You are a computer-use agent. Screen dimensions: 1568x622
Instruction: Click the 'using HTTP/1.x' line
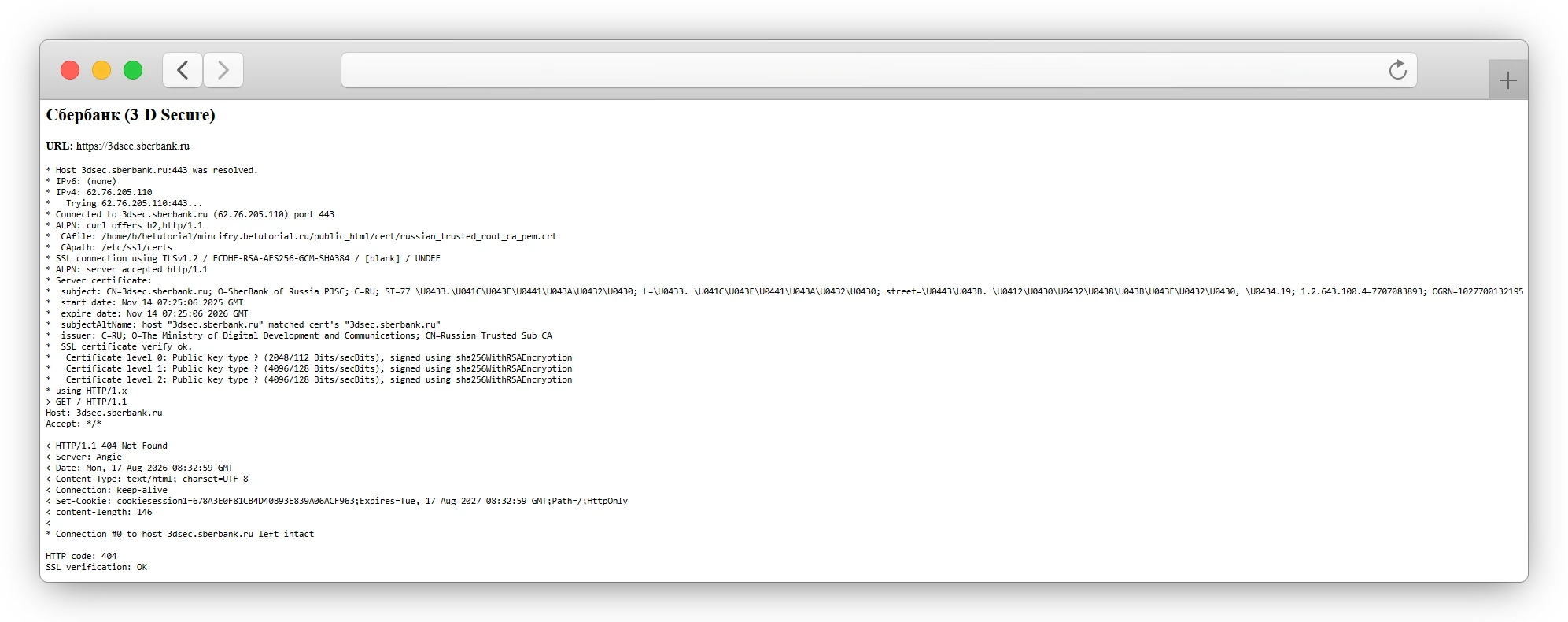(x=87, y=391)
